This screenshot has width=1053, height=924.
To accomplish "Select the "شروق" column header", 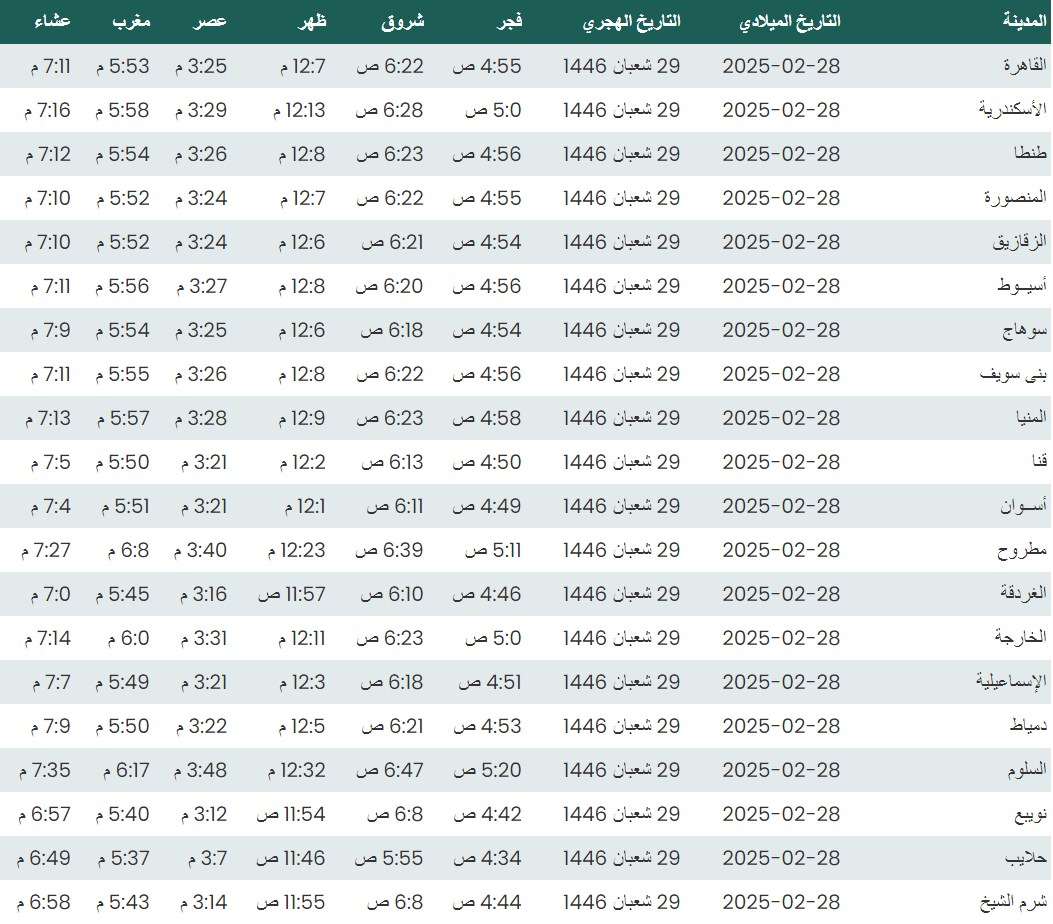I will click(403, 21).
